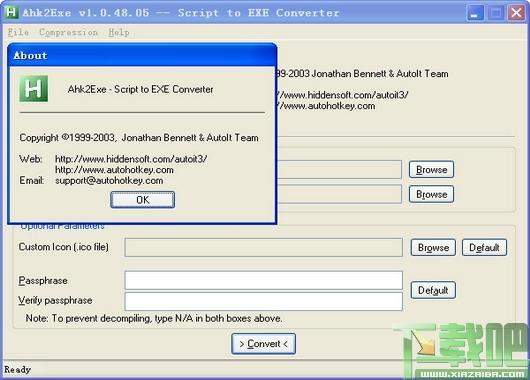Click 'Ahk2Exe - Script to EXE Converter' heading
530x380 pixels.
140,89
